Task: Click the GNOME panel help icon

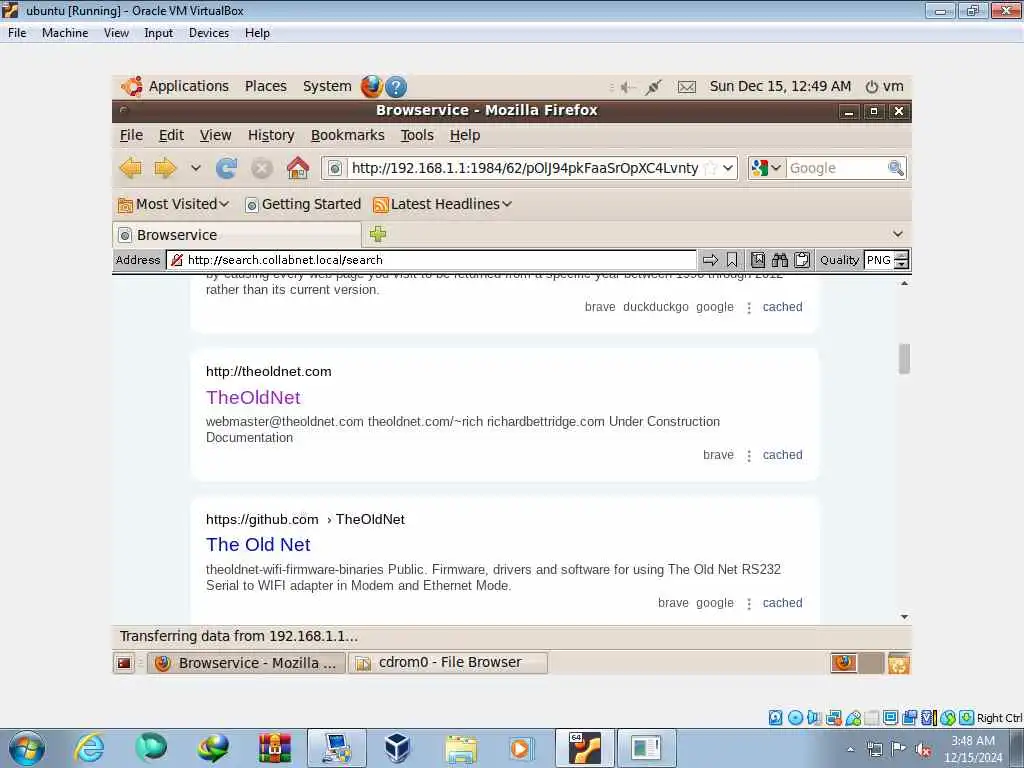Action: coord(396,86)
